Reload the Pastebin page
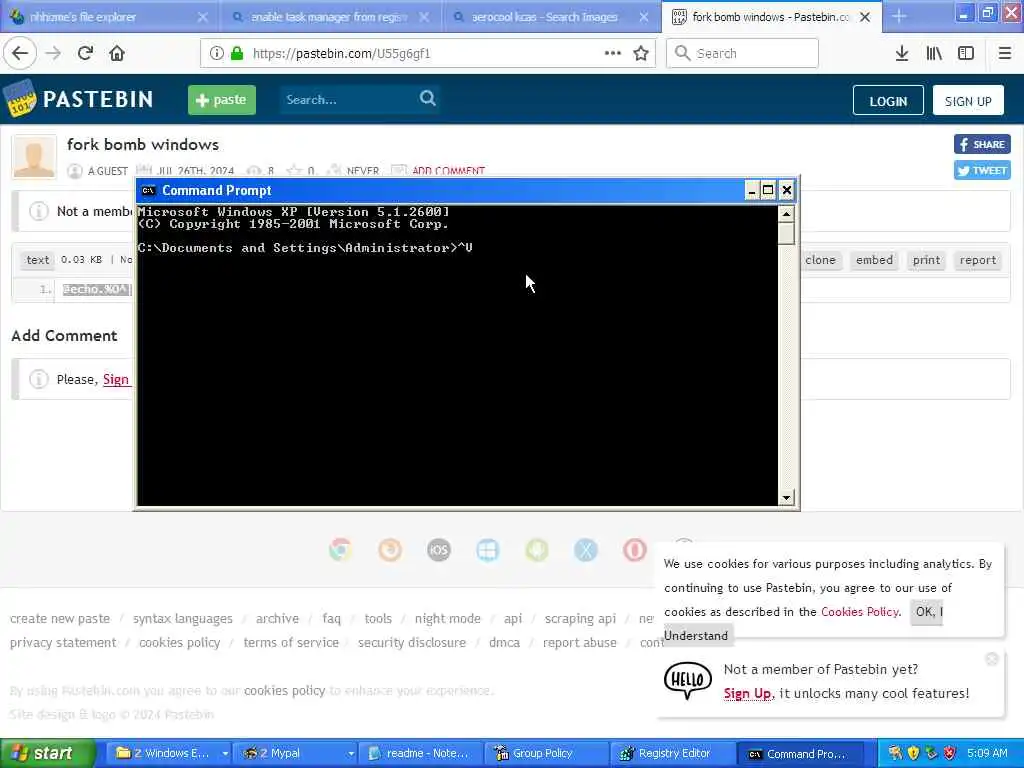 click(x=86, y=54)
